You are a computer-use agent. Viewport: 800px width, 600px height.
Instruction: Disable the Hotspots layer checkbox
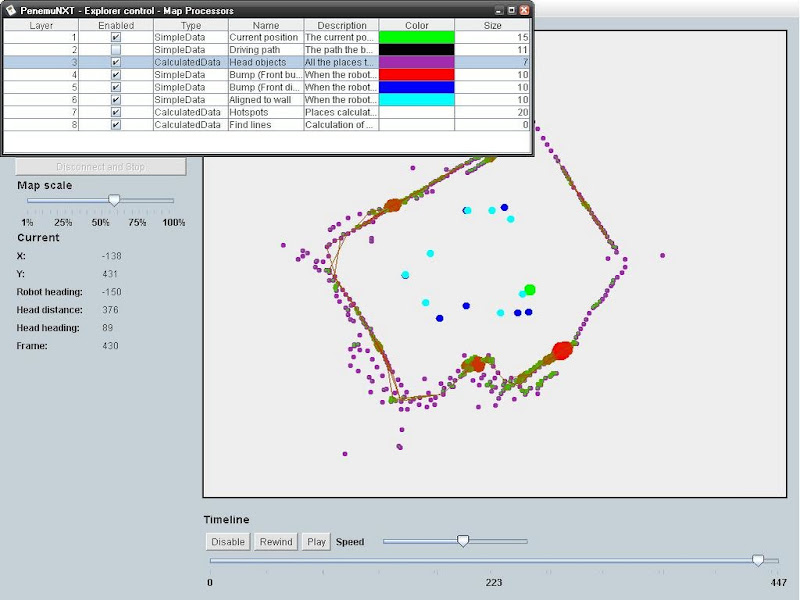116,113
